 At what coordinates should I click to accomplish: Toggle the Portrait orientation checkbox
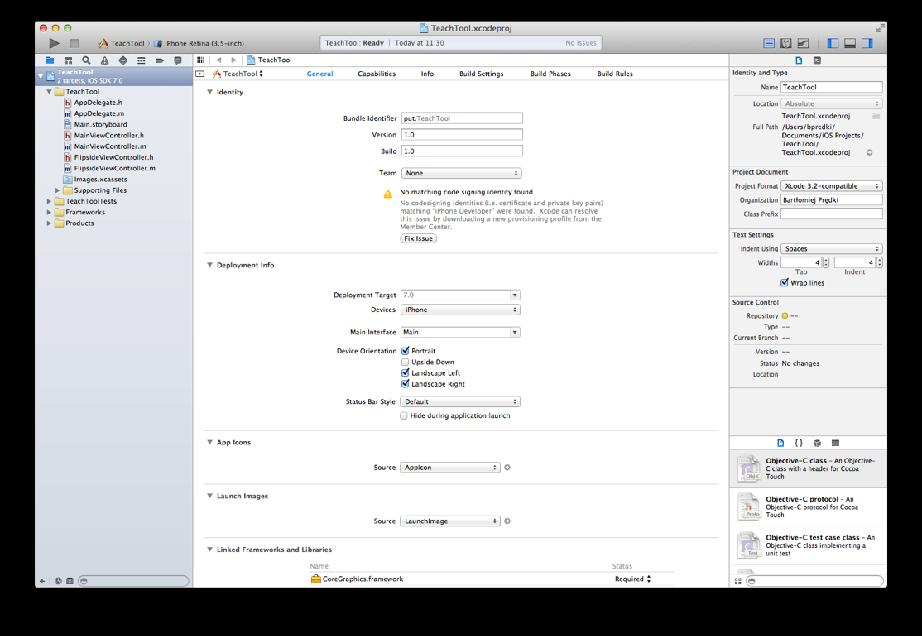(x=405, y=351)
